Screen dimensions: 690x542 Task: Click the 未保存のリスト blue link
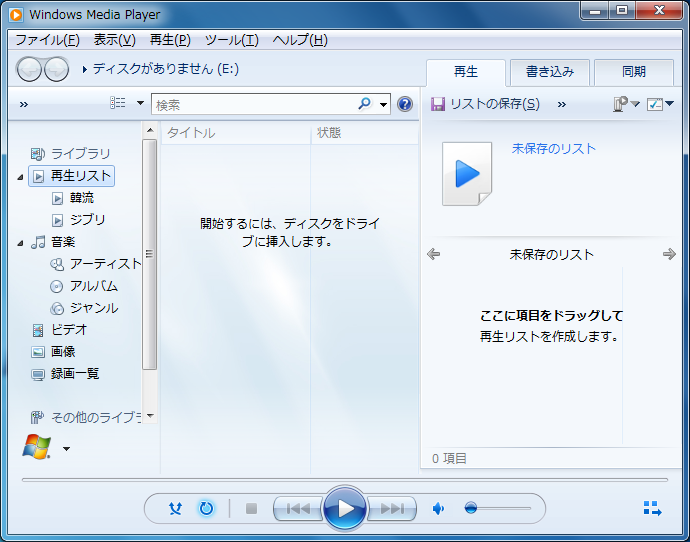(554, 149)
